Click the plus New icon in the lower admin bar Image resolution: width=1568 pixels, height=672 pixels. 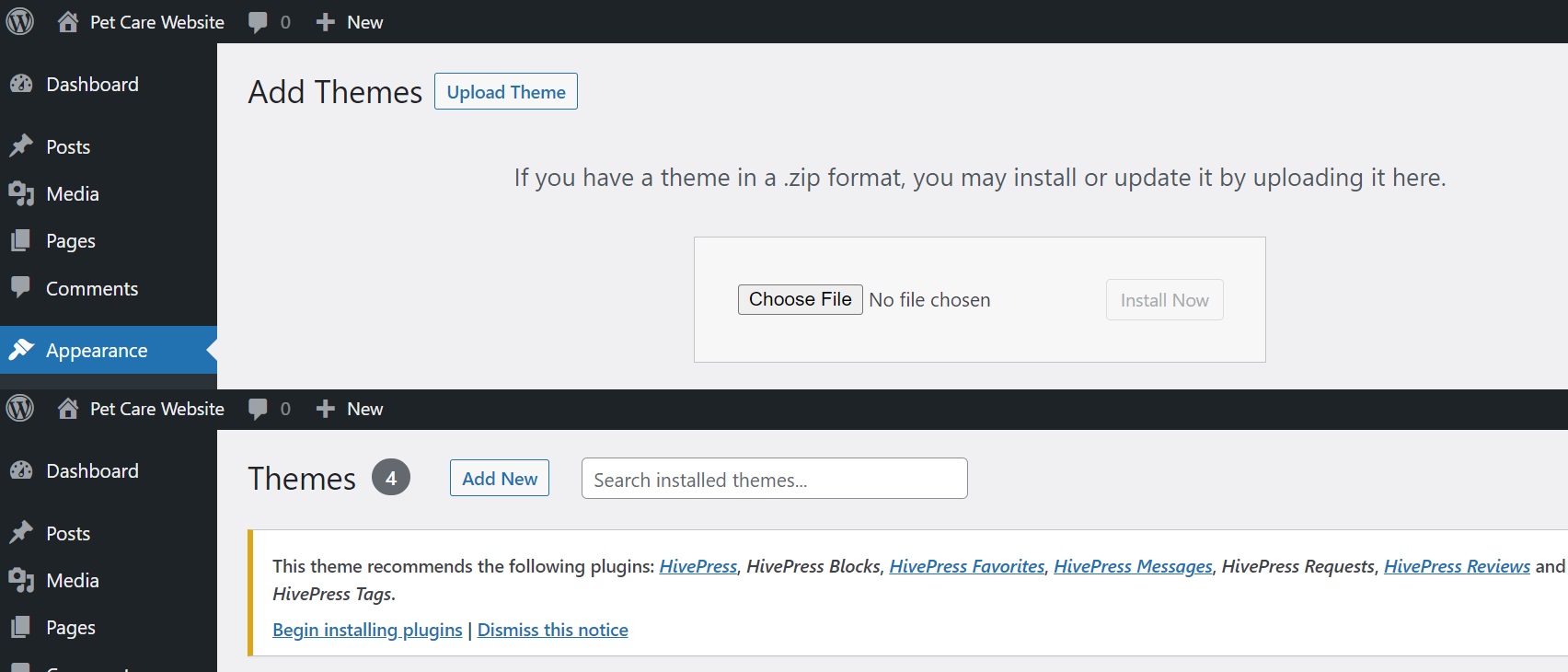325,409
